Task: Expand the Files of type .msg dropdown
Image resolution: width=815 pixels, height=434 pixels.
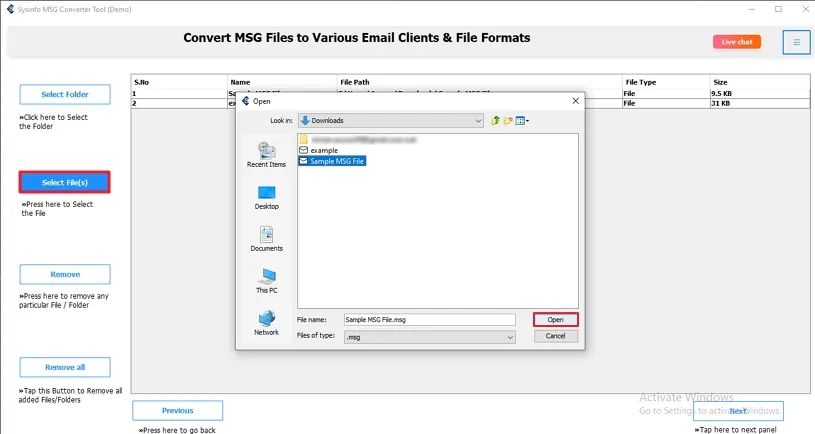Action: [430, 337]
